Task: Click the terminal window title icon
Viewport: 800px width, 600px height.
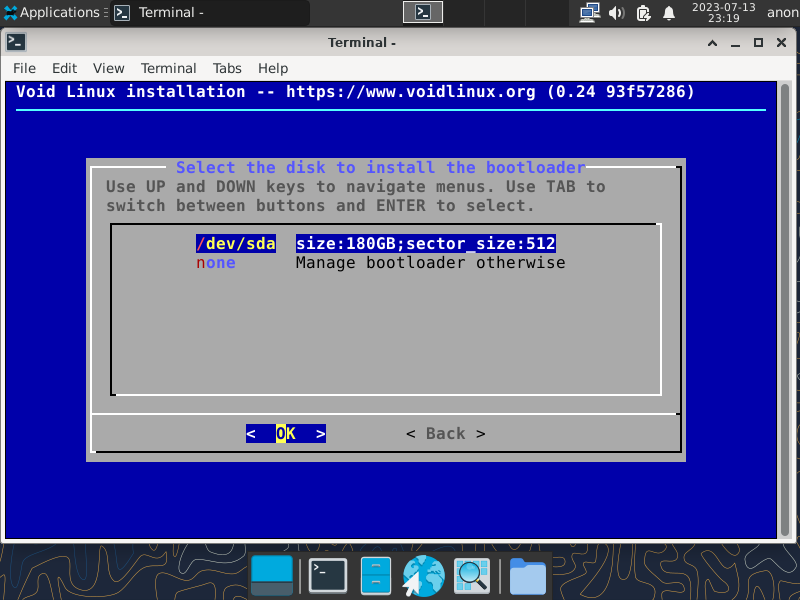Action: 16,42
